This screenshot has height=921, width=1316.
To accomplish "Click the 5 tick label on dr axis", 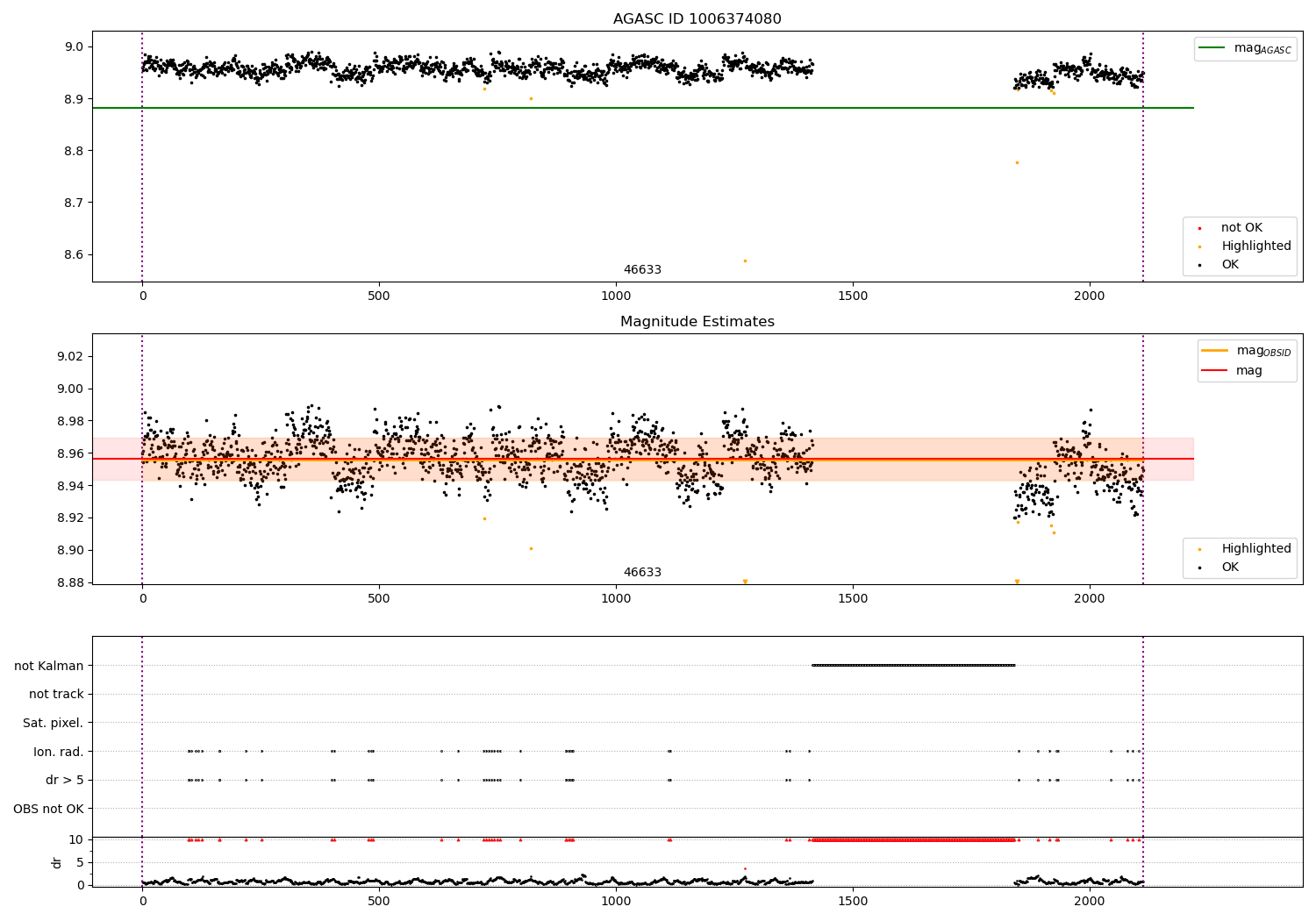I will point(81,862).
